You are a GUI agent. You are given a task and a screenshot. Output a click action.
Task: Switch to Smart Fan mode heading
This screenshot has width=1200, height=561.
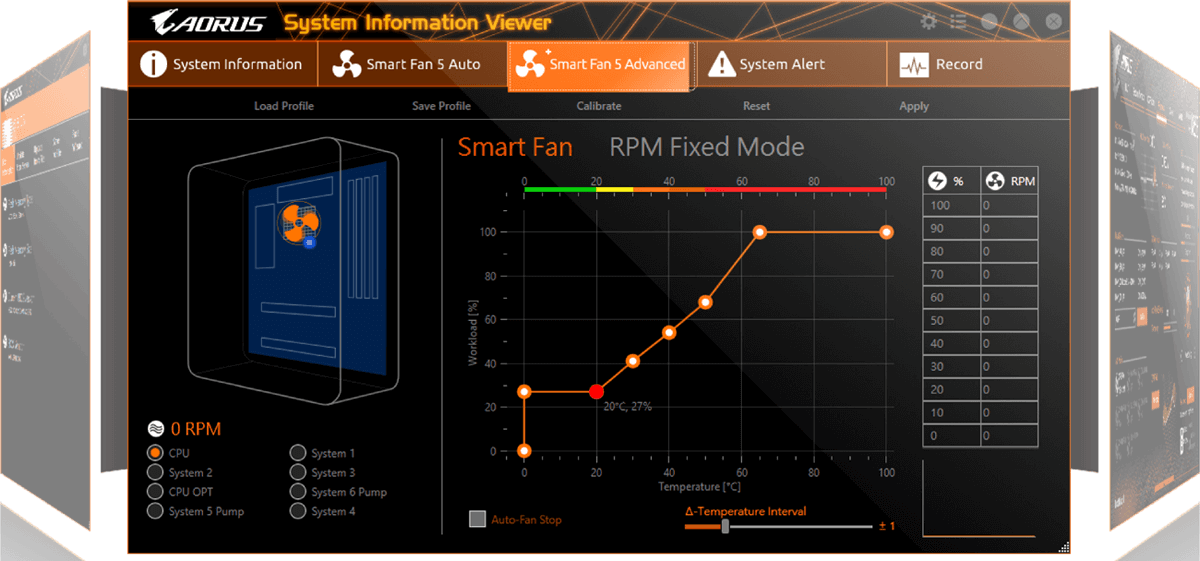pyautogui.click(x=515, y=148)
